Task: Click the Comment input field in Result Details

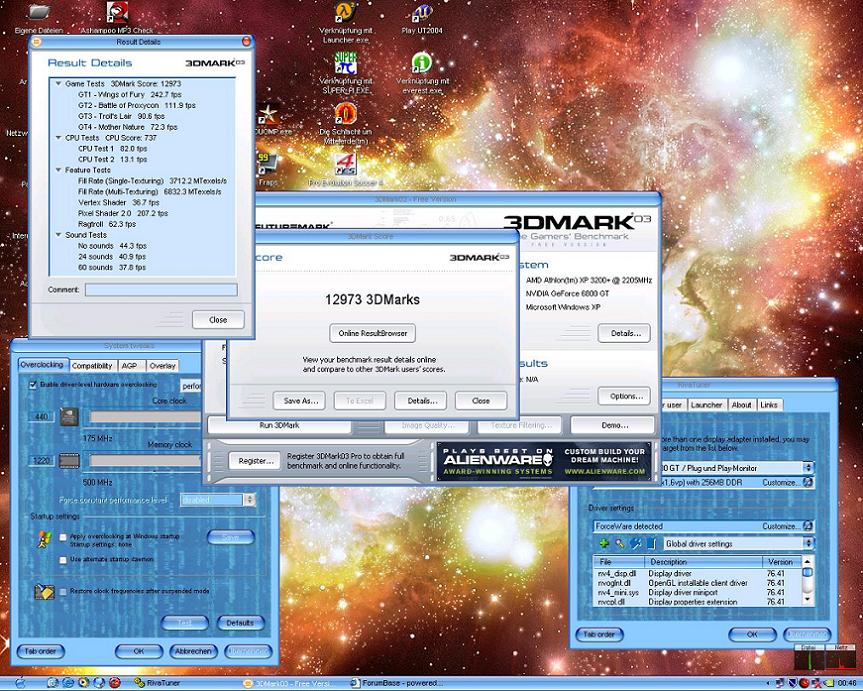Action: 161,290
